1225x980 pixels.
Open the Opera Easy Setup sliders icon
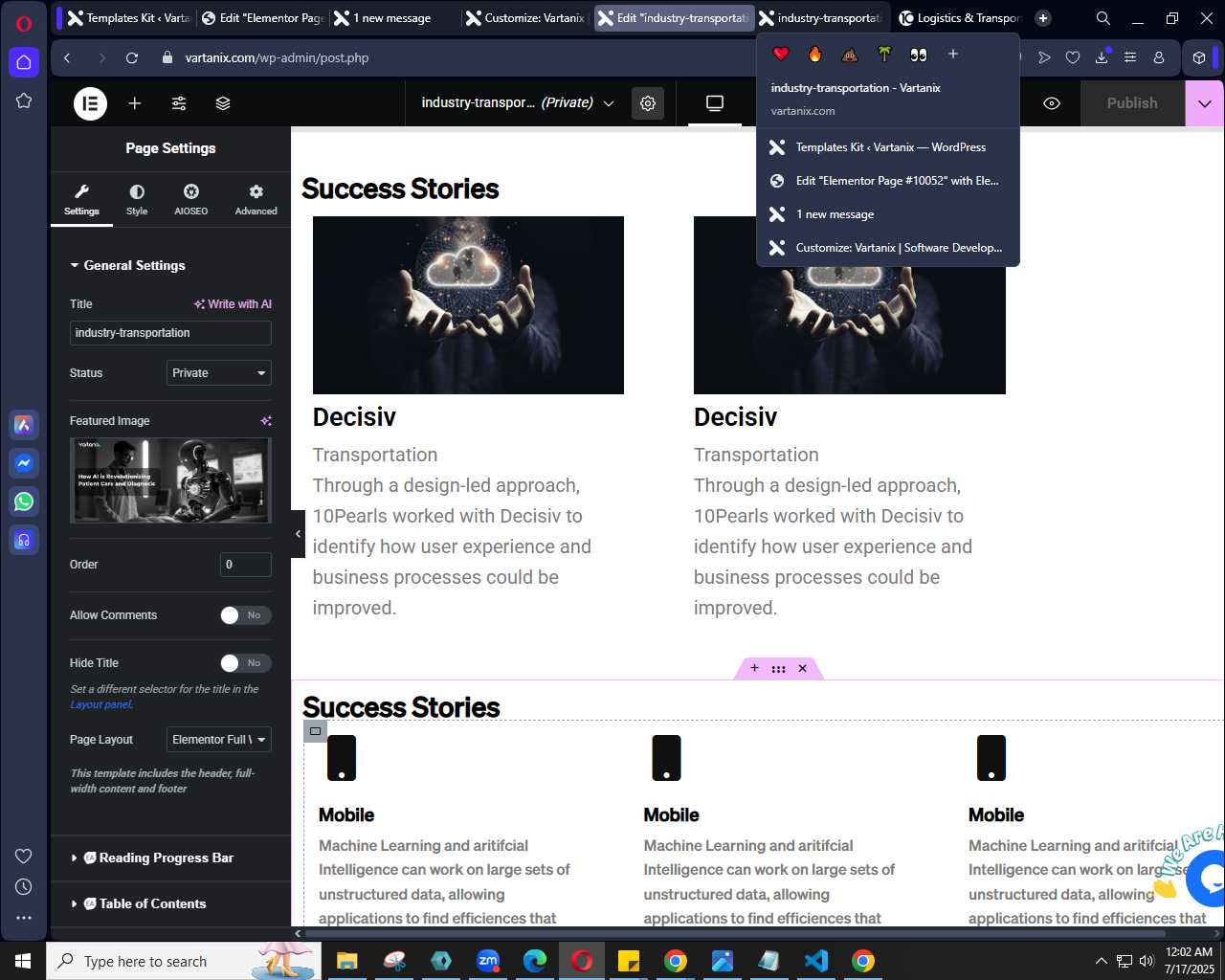pos(1130,57)
